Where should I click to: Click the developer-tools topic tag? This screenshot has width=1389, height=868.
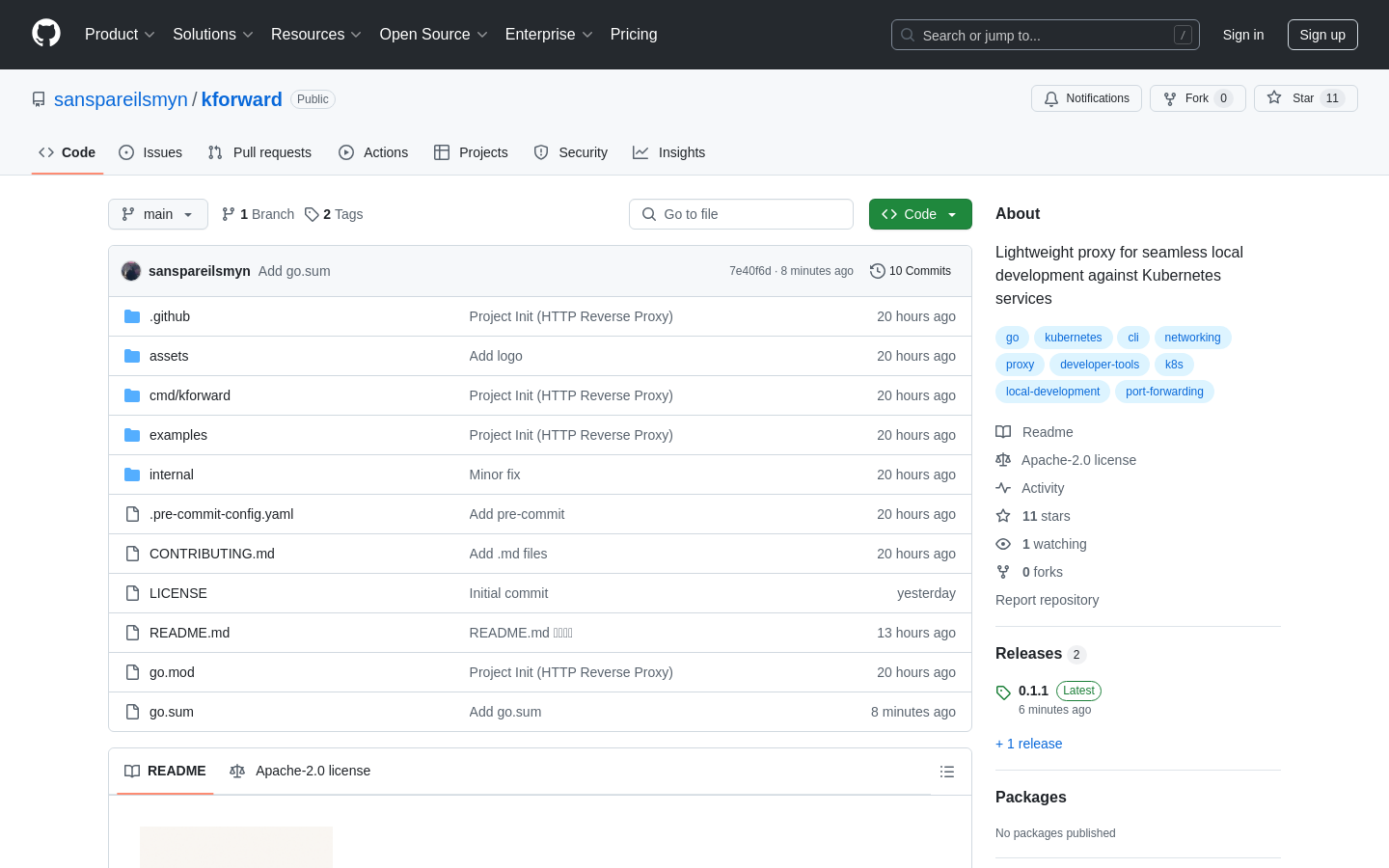coord(1100,365)
